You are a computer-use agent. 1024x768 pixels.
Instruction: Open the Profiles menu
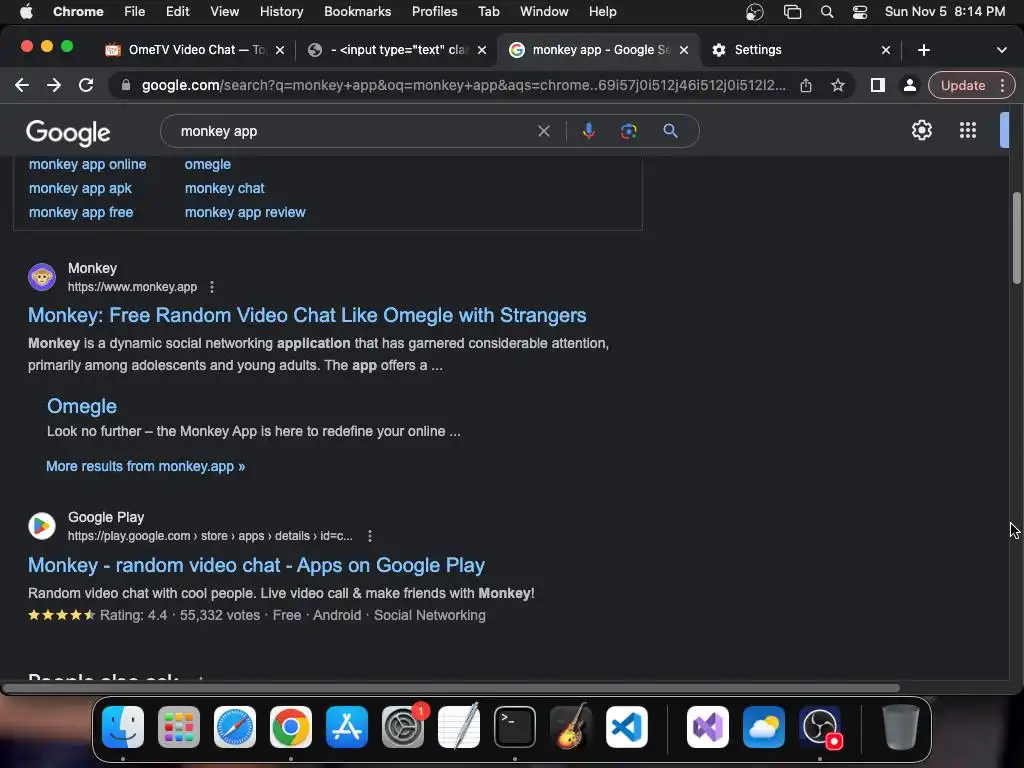[x=434, y=12]
